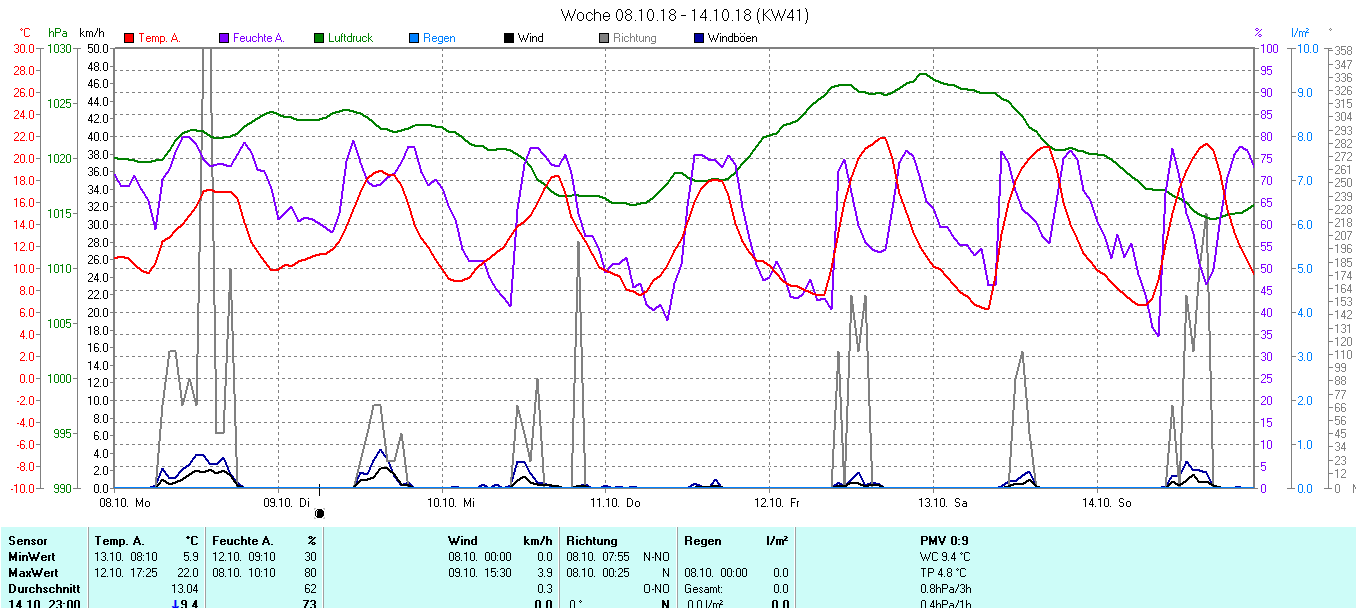Click the Richtung header in the data table
1356x608 pixels.
point(592,541)
